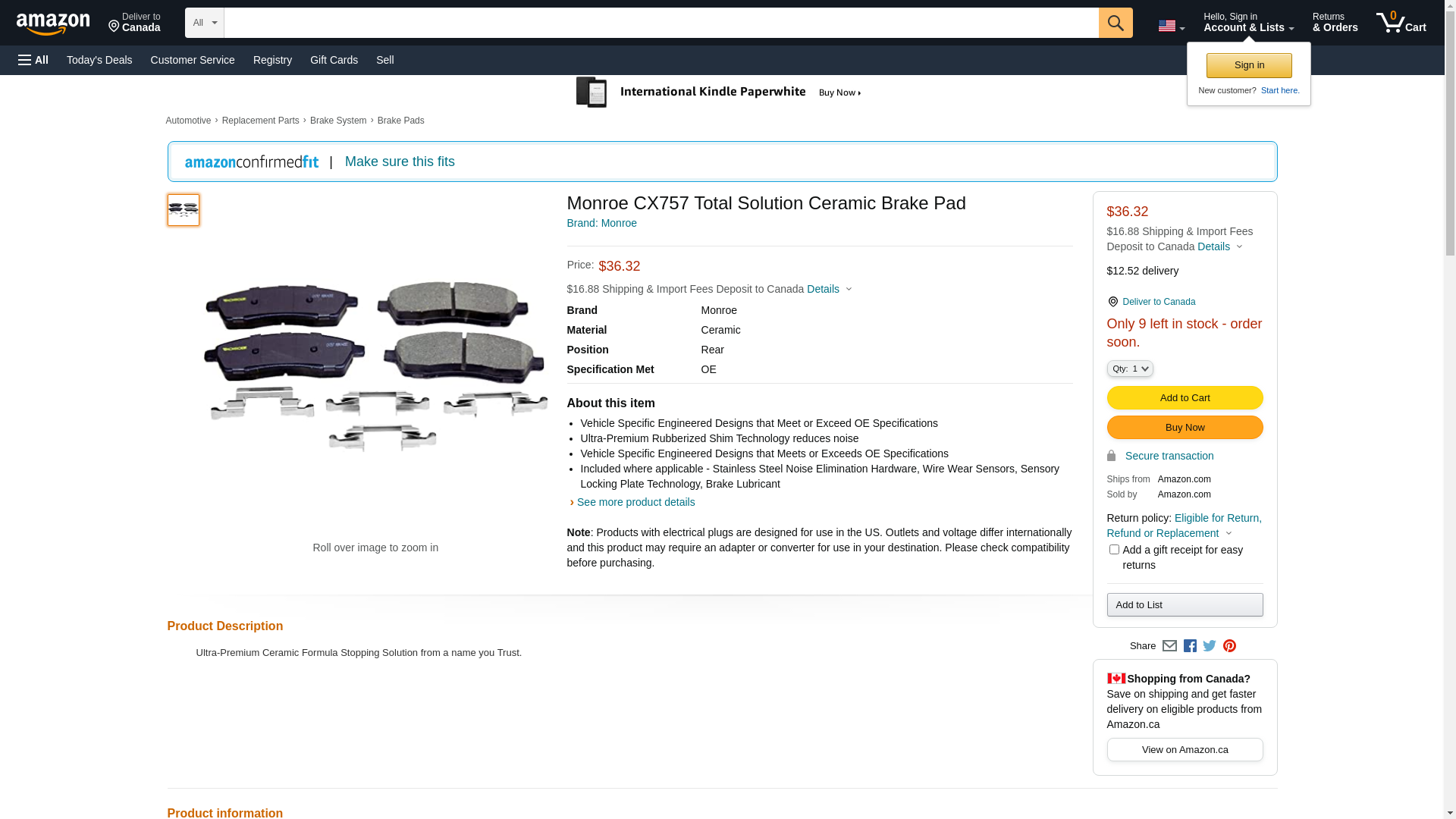Click the shopping cart icon
The height and width of the screenshot is (819, 1456).
pyautogui.click(x=1400, y=23)
